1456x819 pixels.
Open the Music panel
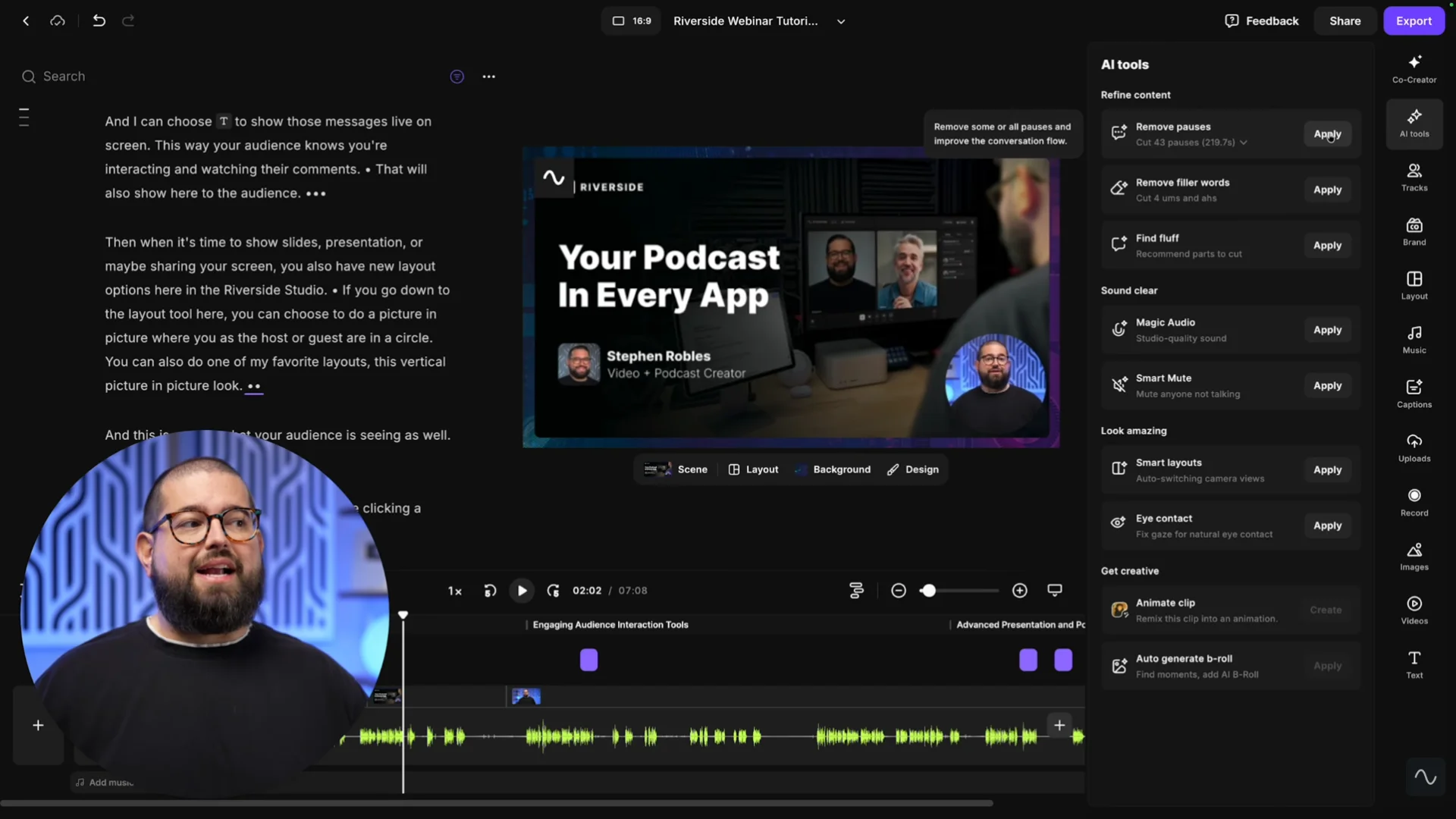(1414, 339)
